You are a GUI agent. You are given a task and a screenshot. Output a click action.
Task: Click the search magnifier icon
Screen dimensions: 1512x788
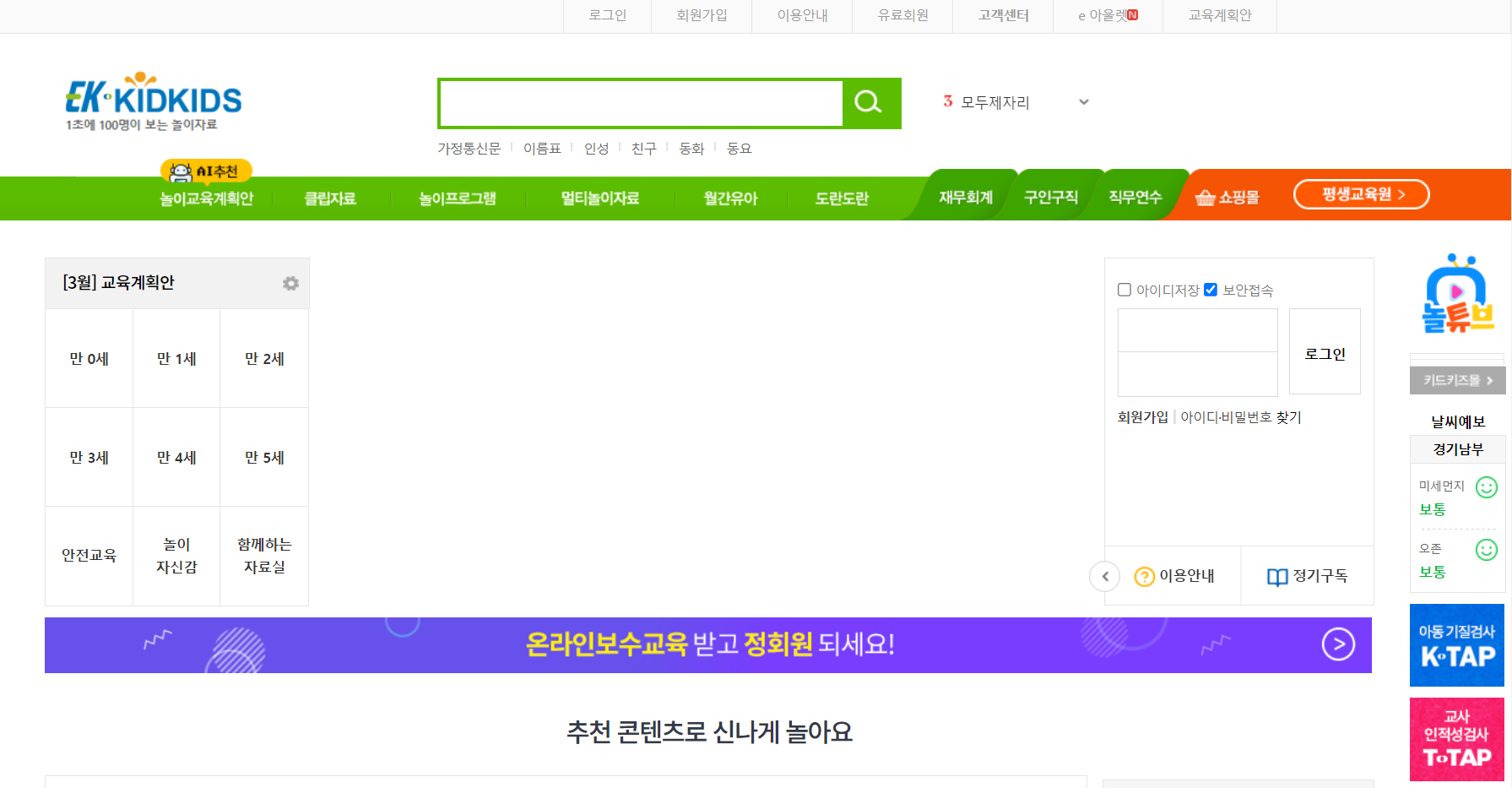click(869, 102)
